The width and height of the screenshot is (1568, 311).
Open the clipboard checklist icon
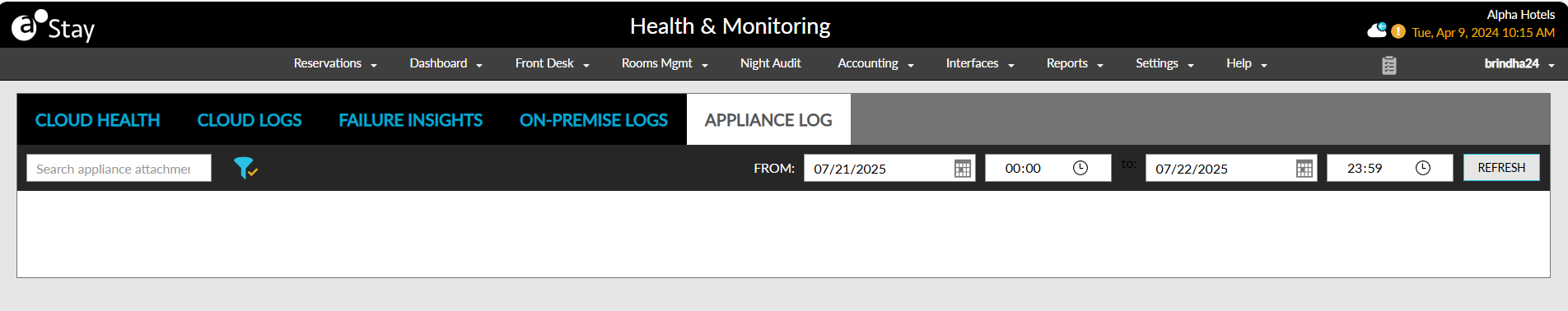click(1388, 65)
